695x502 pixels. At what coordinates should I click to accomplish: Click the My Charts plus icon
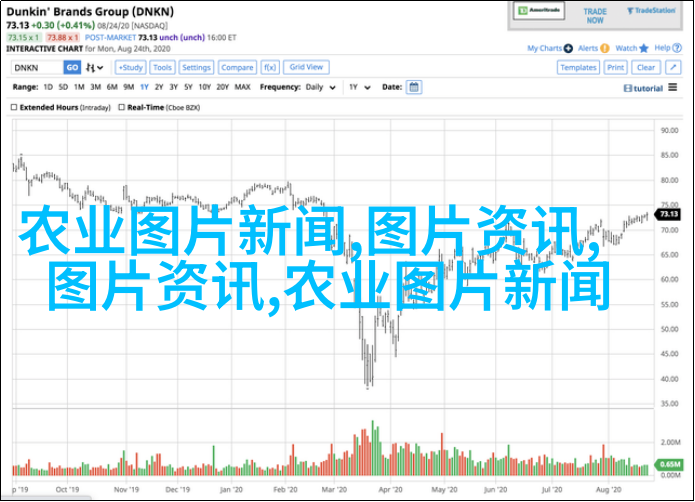(568, 48)
